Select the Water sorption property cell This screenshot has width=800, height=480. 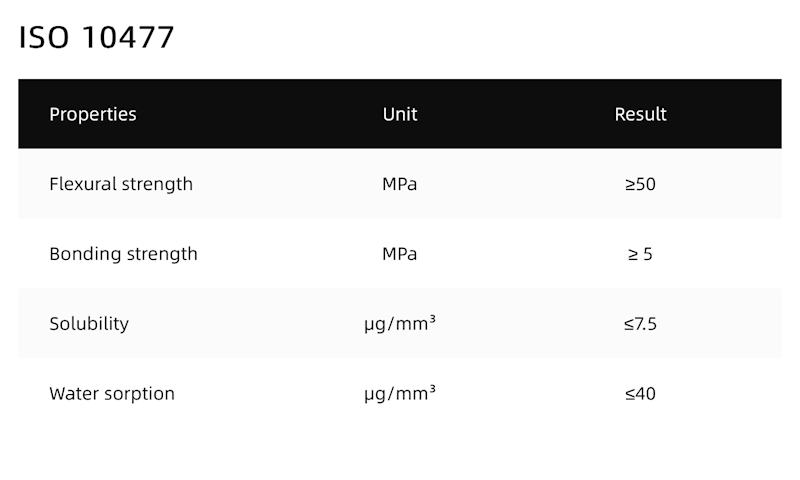pyautogui.click(x=112, y=394)
